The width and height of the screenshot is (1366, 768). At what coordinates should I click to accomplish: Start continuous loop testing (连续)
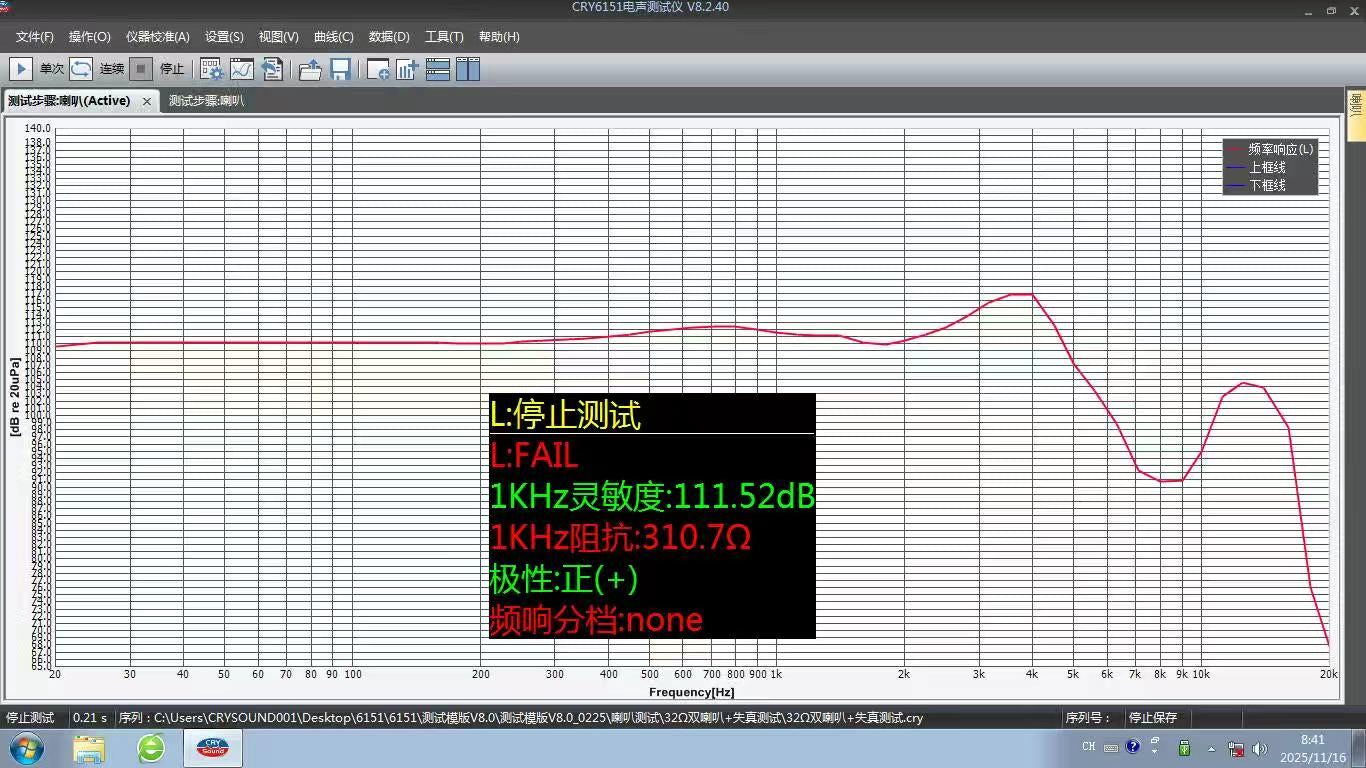(81, 69)
